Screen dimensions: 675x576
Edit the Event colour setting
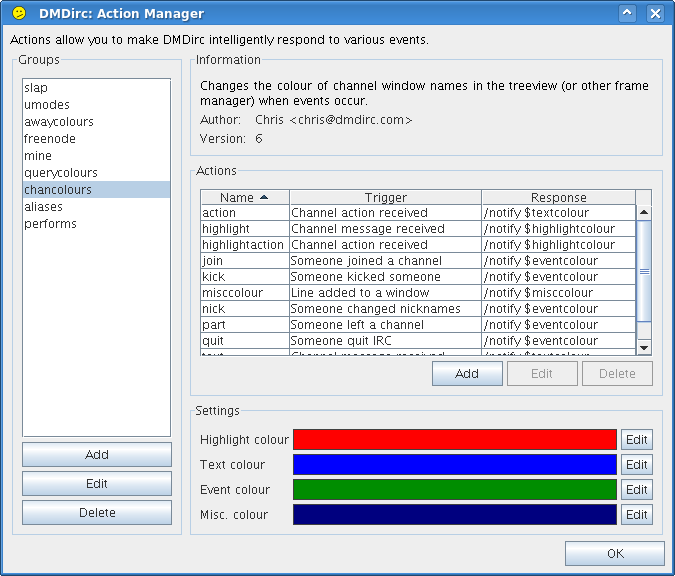[x=637, y=489]
